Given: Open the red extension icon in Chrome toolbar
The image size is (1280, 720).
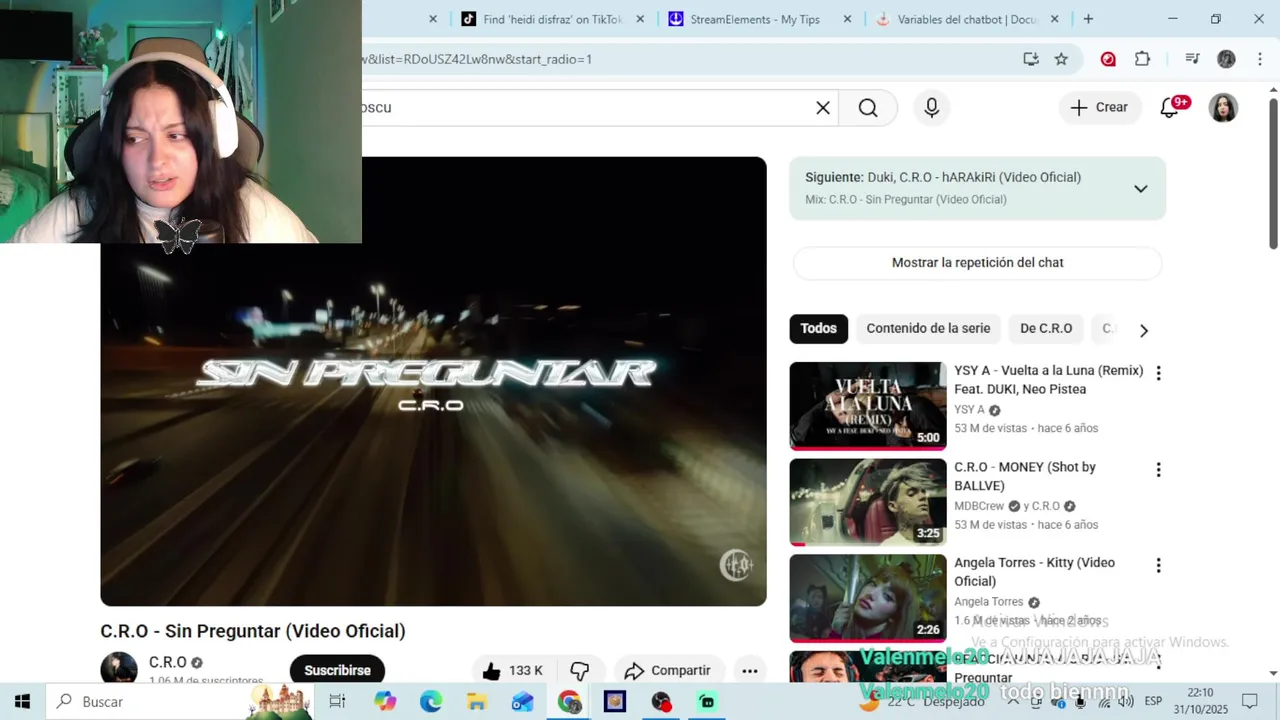Looking at the screenshot, I should (x=1108, y=59).
